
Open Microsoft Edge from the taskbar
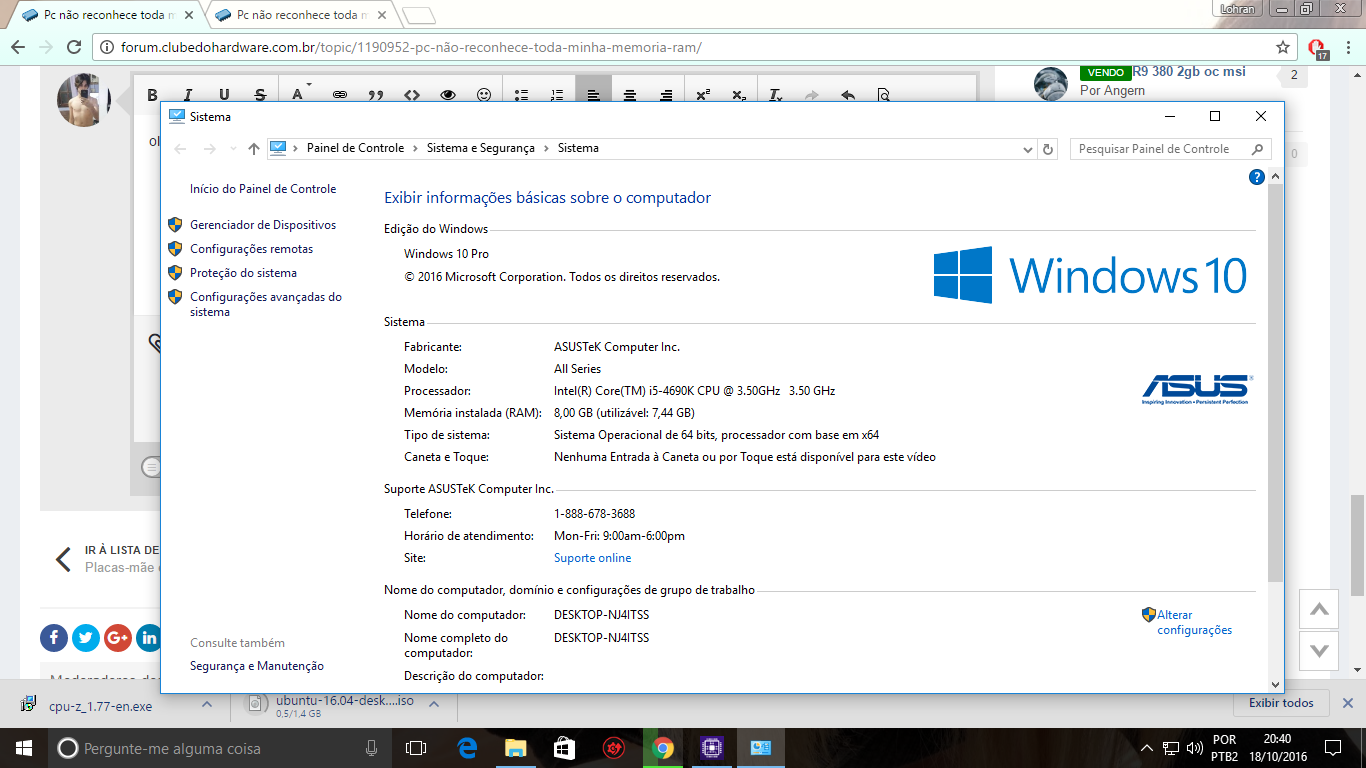click(467, 748)
